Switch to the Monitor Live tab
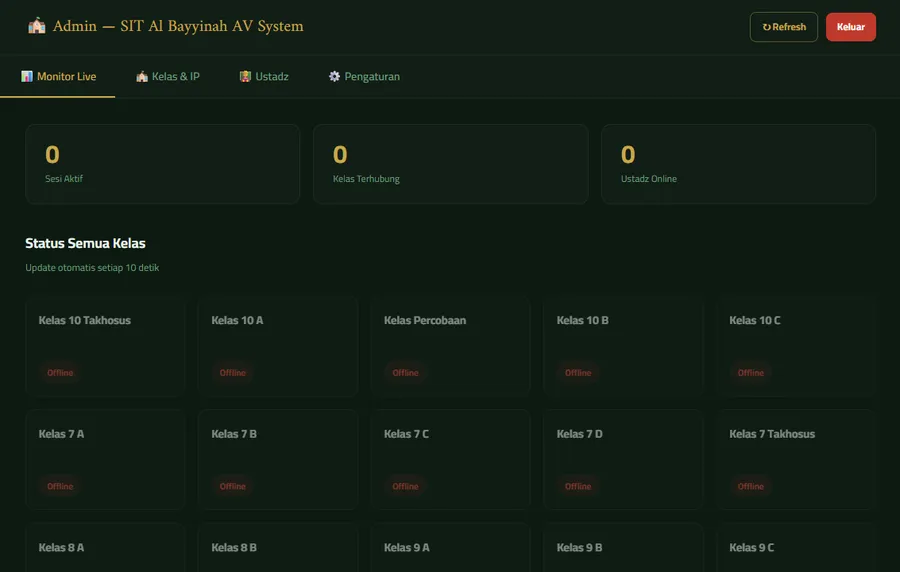Viewport: 900px width, 572px height. tap(58, 76)
